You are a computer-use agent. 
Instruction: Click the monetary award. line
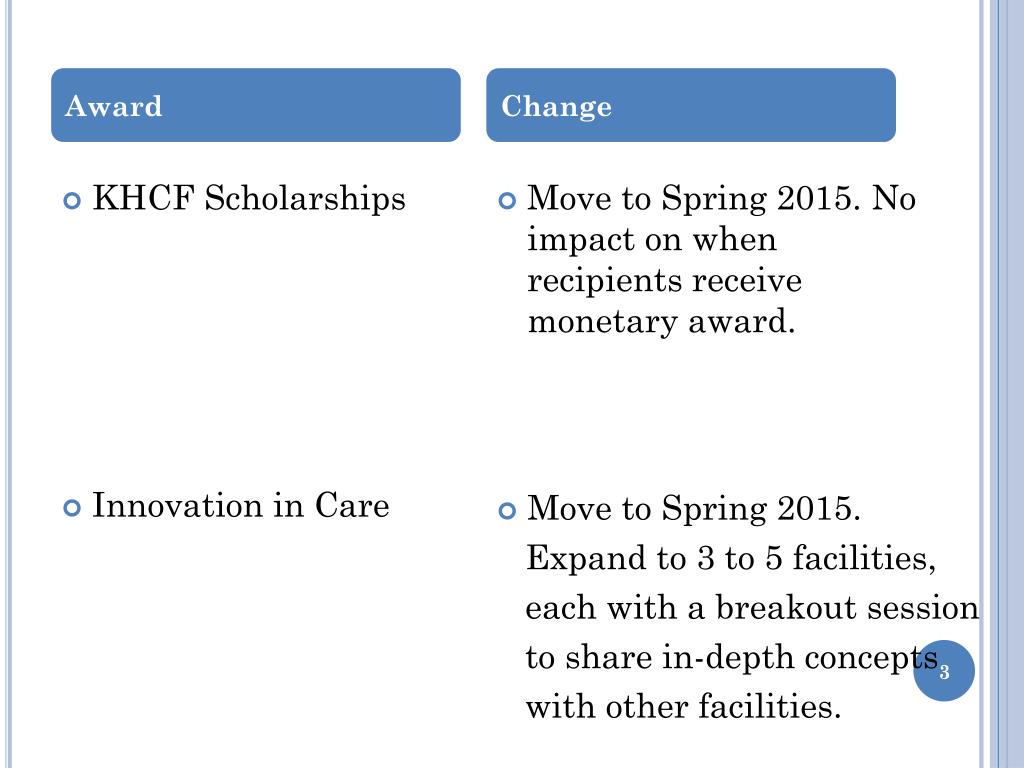(661, 322)
